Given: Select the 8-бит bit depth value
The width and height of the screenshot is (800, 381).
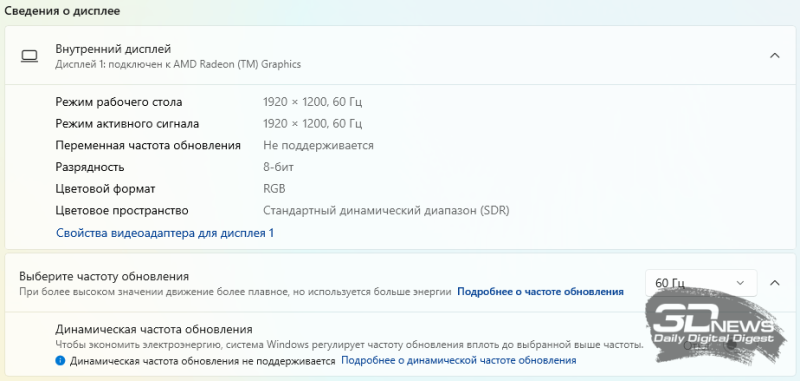Looking at the screenshot, I should click(279, 167).
